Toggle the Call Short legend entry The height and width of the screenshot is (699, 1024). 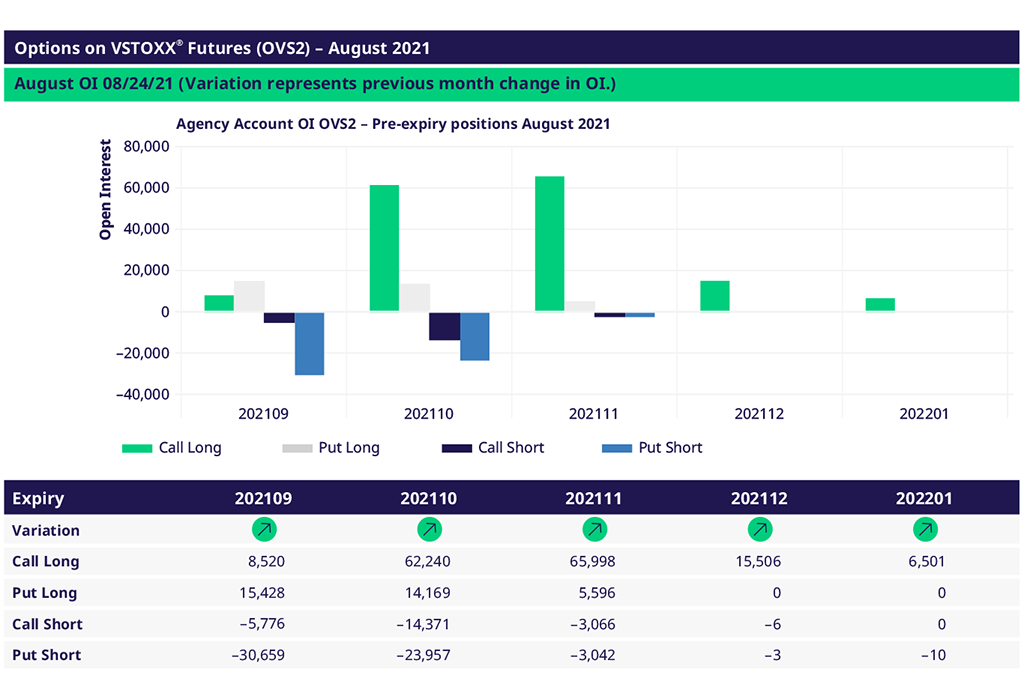pyautogui.click(x=492, y=448)
